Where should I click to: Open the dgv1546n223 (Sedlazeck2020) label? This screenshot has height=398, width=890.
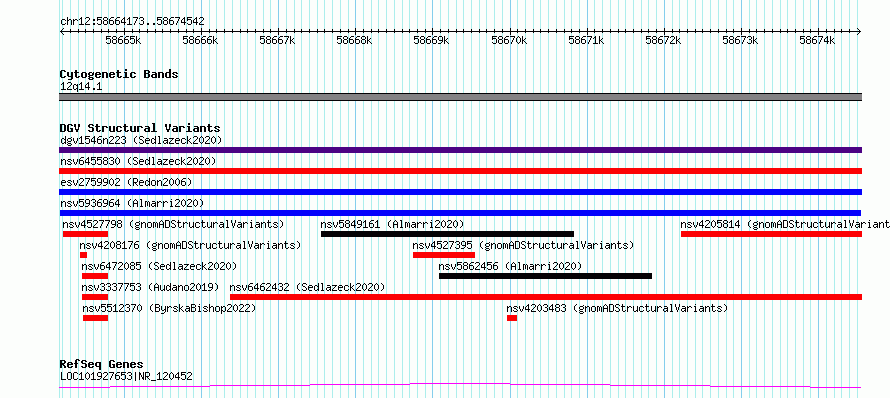[x=141, y=140]
